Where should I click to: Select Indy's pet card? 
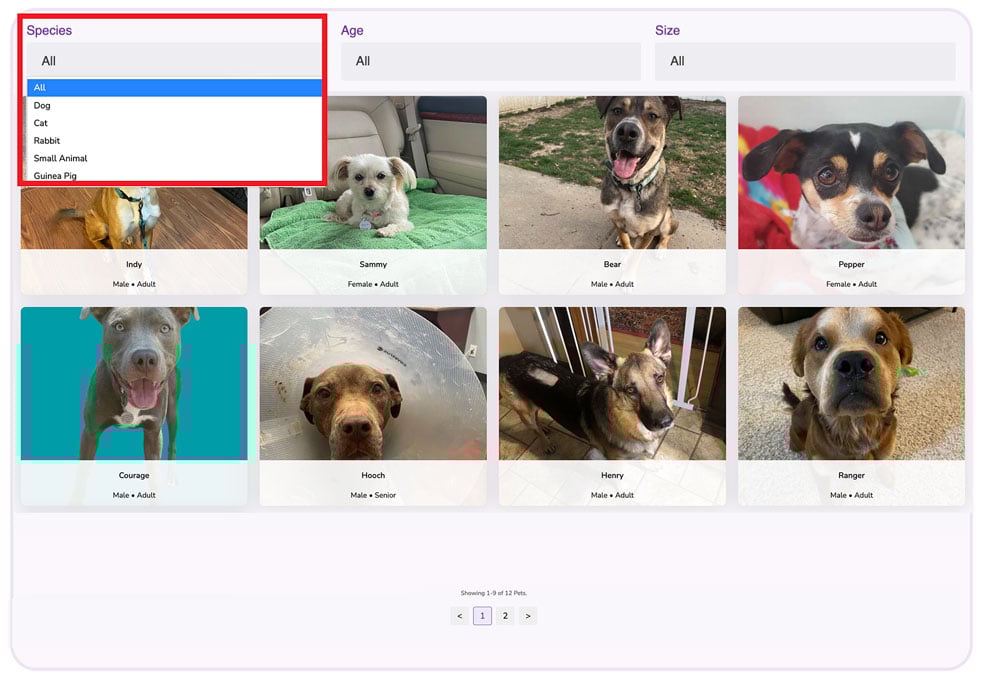134,230
